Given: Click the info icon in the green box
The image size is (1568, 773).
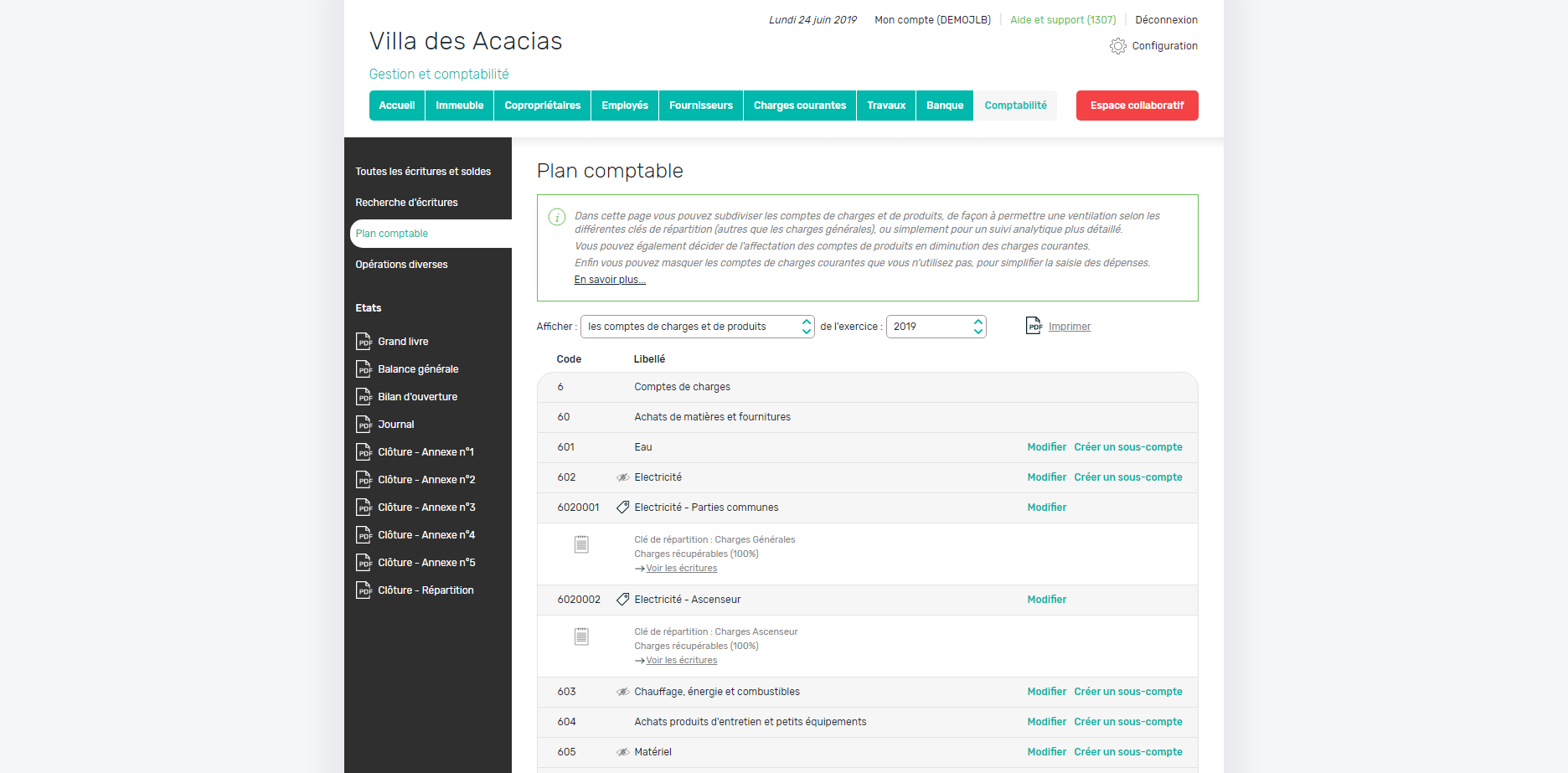Looking at the screenshot, I should pos(557,217).
